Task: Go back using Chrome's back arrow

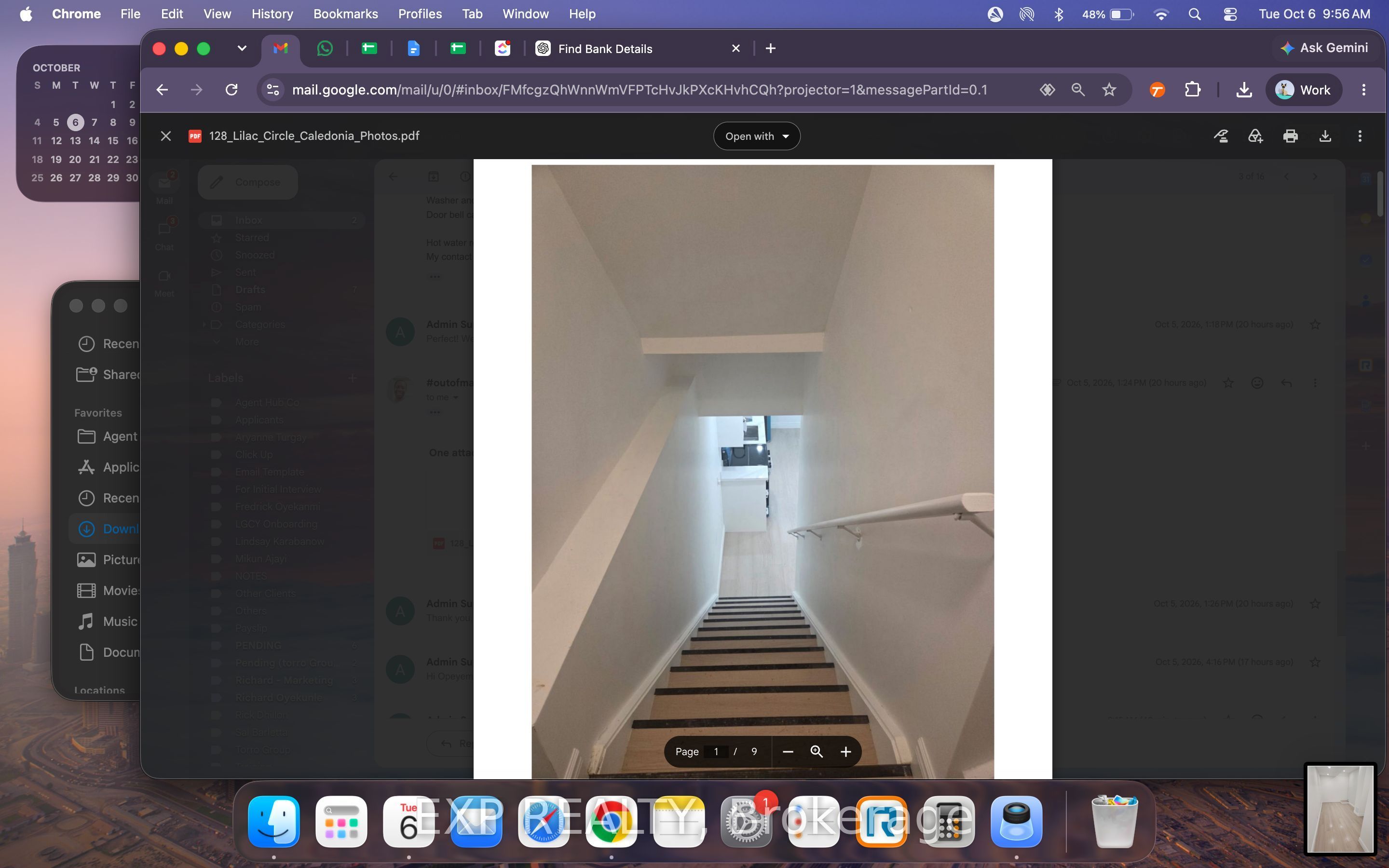Action: click(x=163, y=90)
